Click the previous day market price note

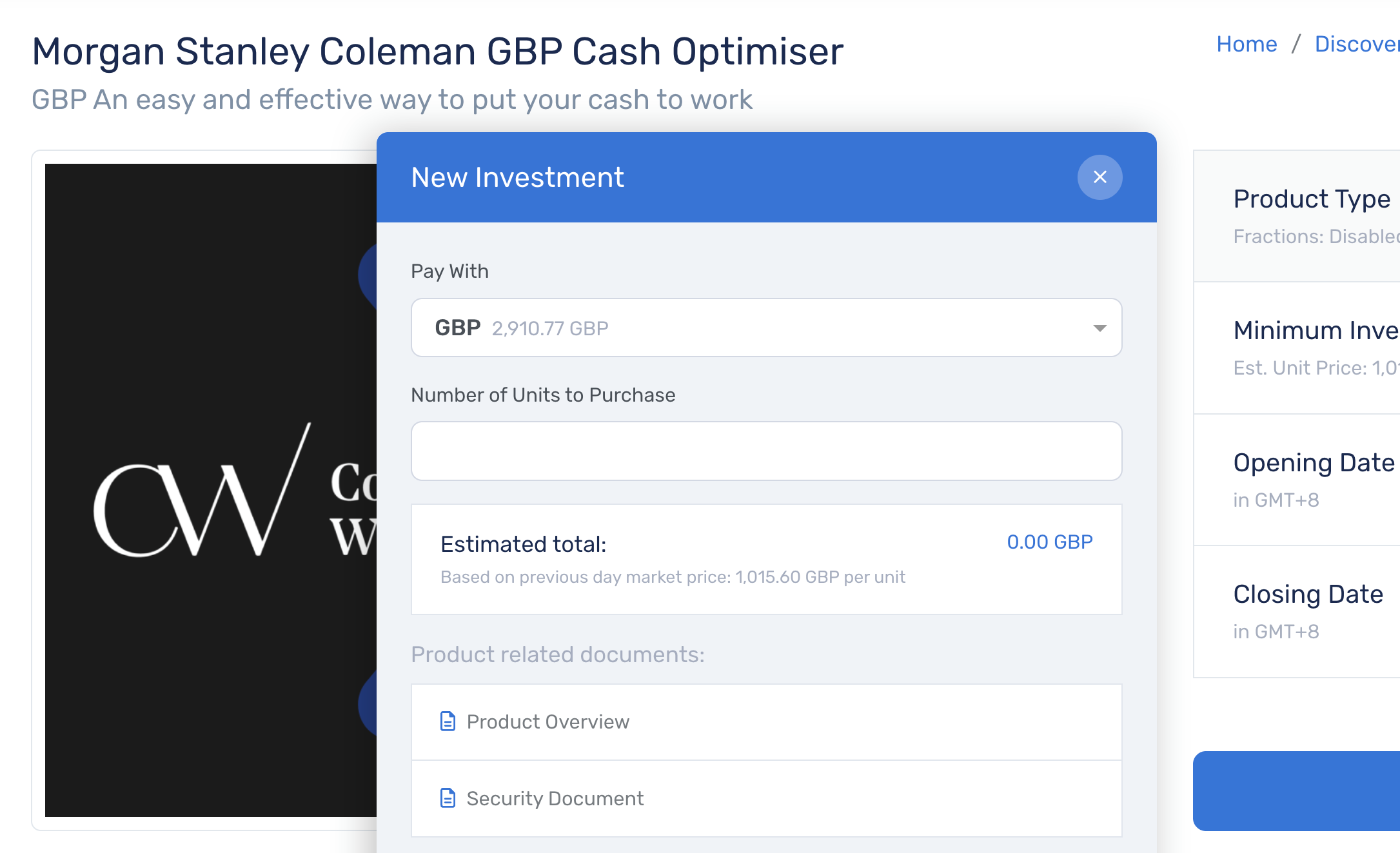coord(673,577)
